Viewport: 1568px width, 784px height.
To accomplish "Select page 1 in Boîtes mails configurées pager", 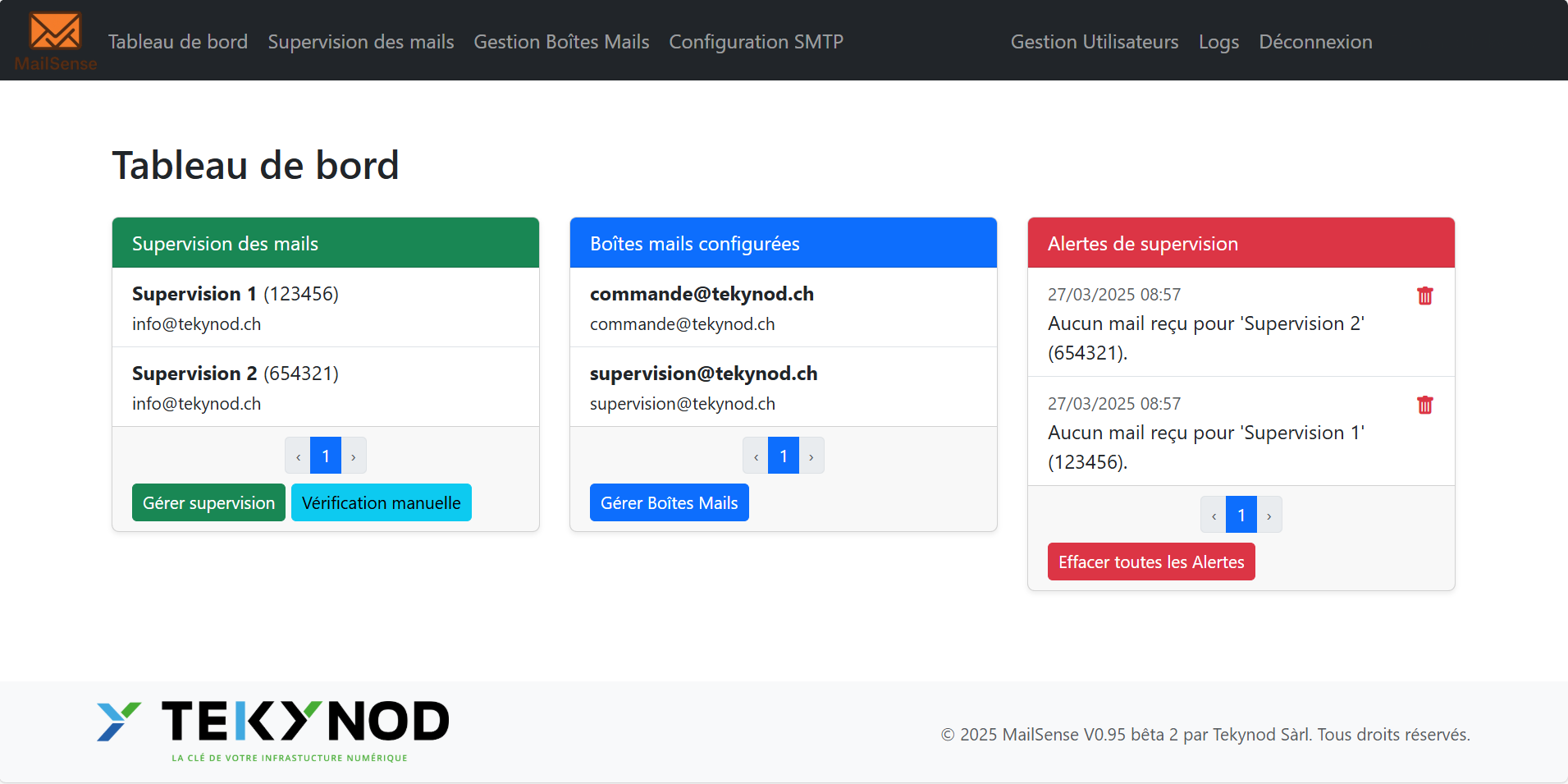I will coord(784,456).
